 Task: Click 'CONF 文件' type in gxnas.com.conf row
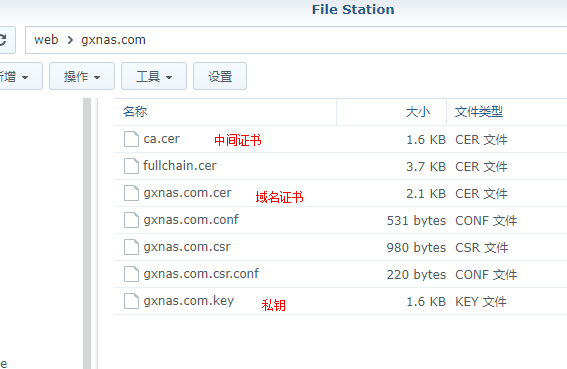tap(486, 221)
